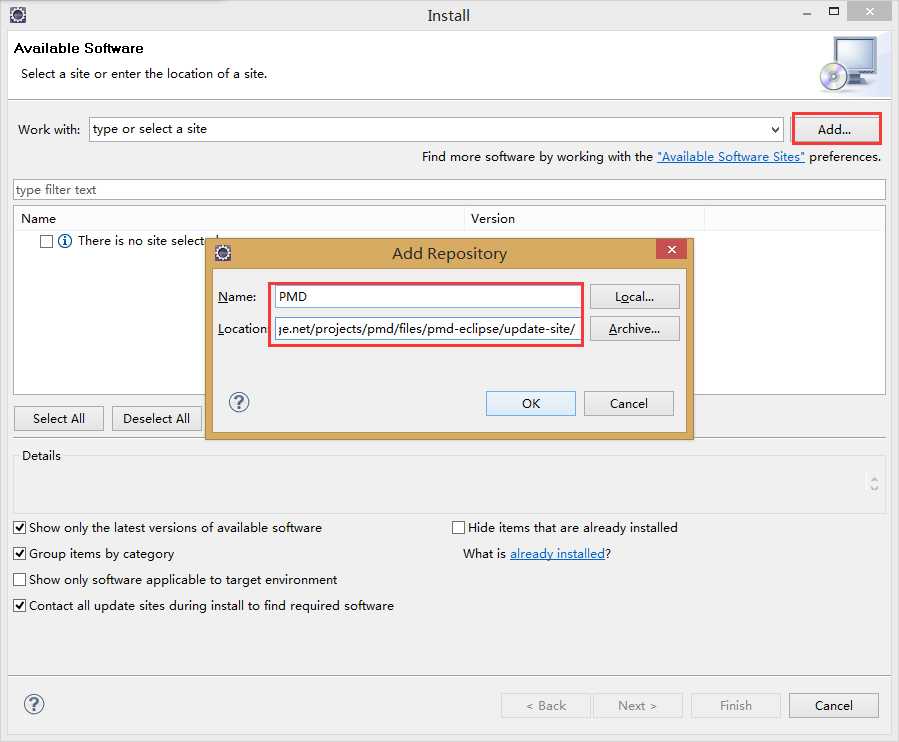Click the Add... button
The height and width of the screenshot is (742, 899).
click(x=835, y=129)
